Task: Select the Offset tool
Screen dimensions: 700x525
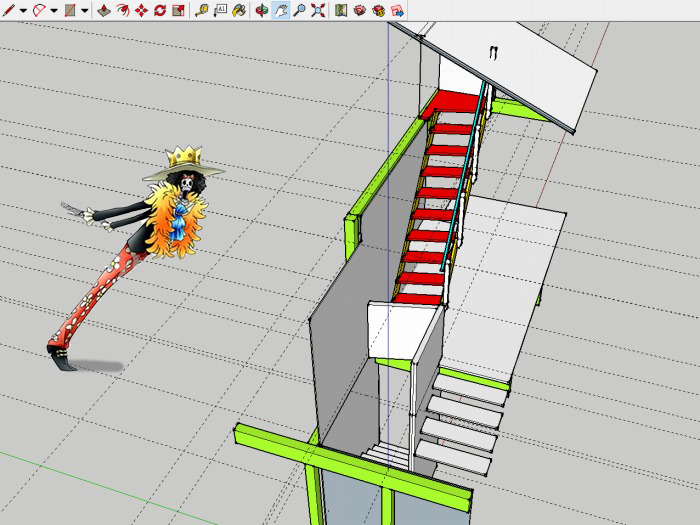Action: 123,10
